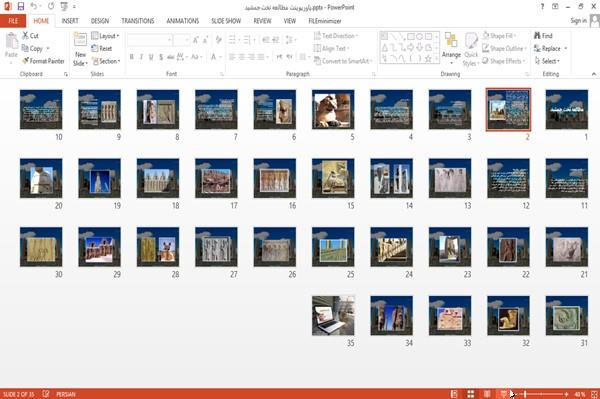
Task: Collapse the ribbon with the arrow
Action: [x=593, y=74]
